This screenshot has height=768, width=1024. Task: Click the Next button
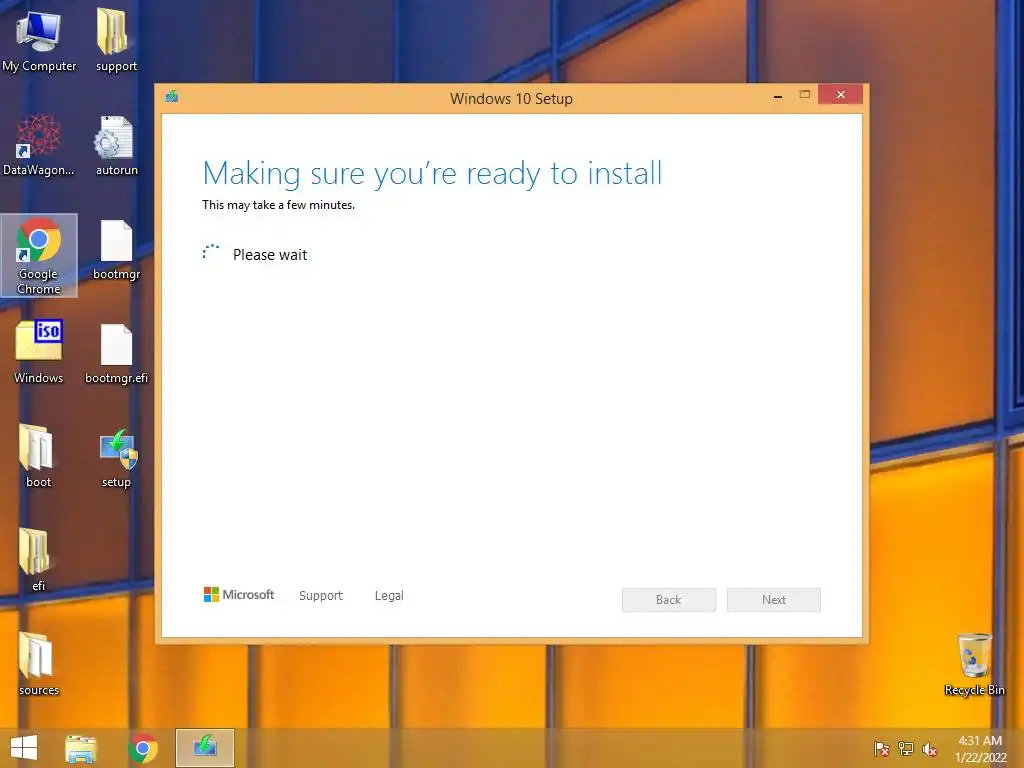tap(774, 600)
